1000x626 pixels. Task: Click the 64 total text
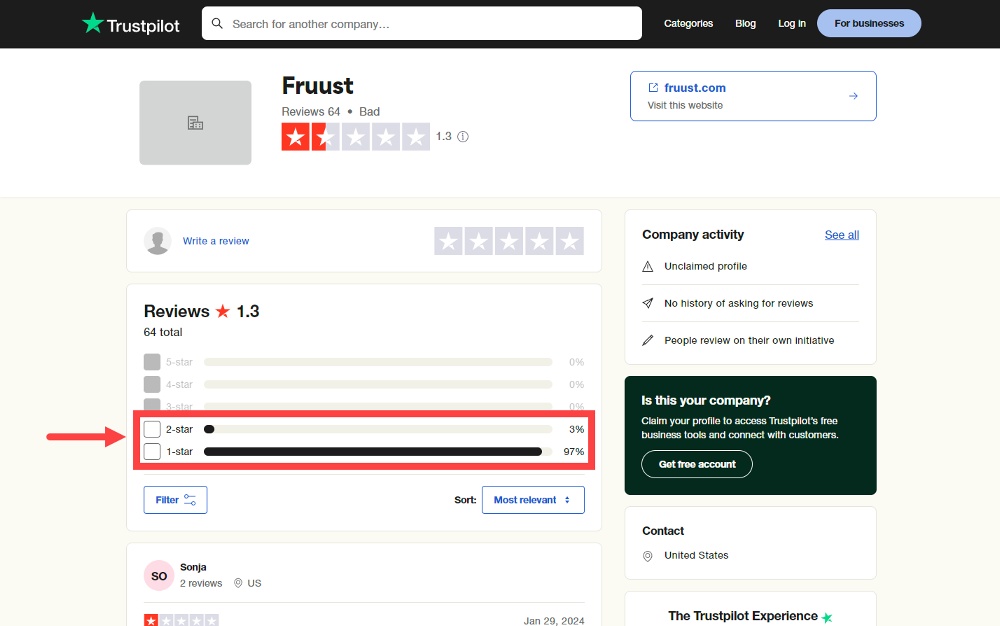point(163,332)
